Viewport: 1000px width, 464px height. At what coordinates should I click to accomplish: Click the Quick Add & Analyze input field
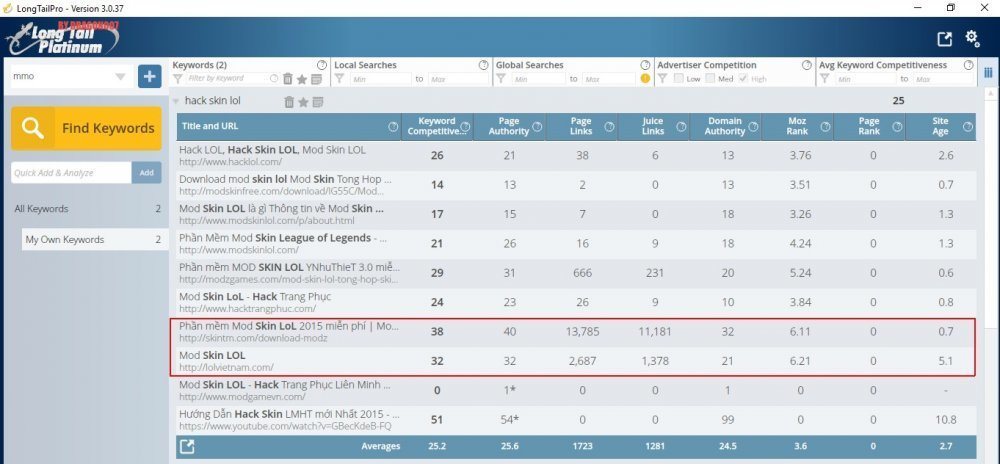[x=71, y=173]
